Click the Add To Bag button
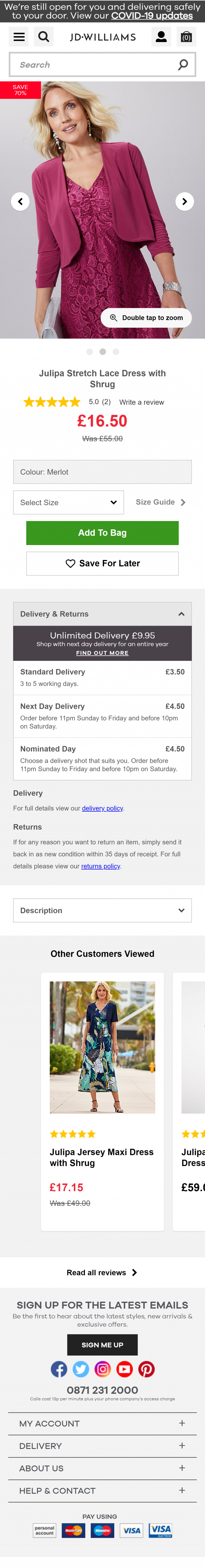The image size is (205, 1568). (x=102, y=533)
